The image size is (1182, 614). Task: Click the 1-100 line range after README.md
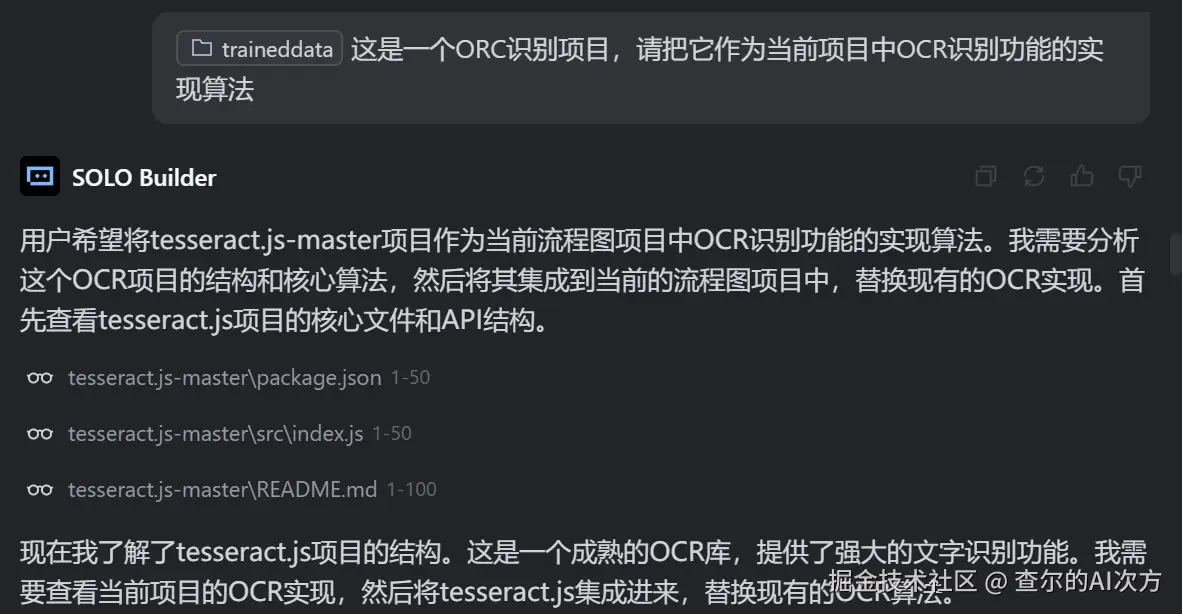412,490
